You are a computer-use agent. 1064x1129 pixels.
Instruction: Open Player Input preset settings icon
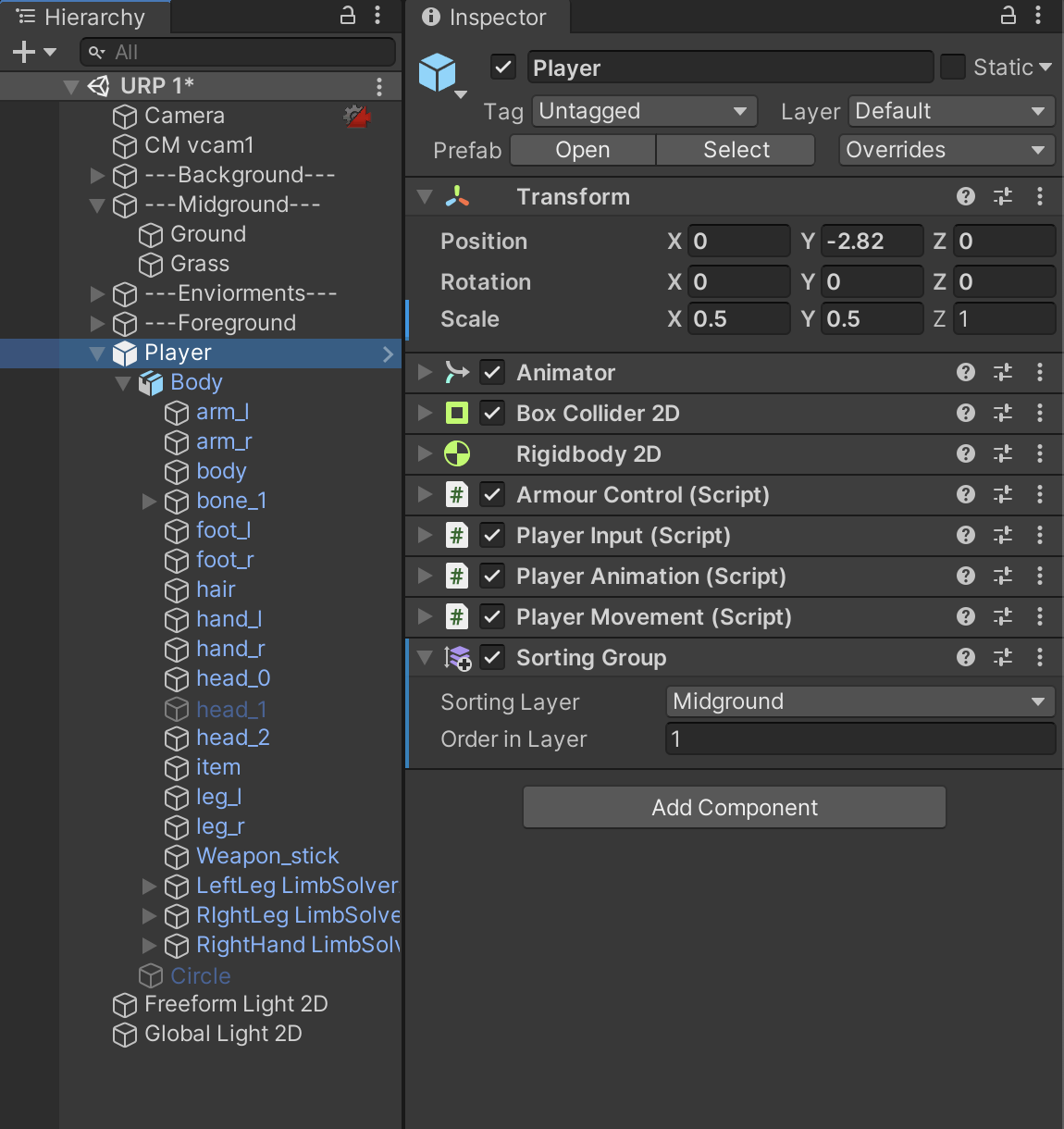tap(1003, 535)
